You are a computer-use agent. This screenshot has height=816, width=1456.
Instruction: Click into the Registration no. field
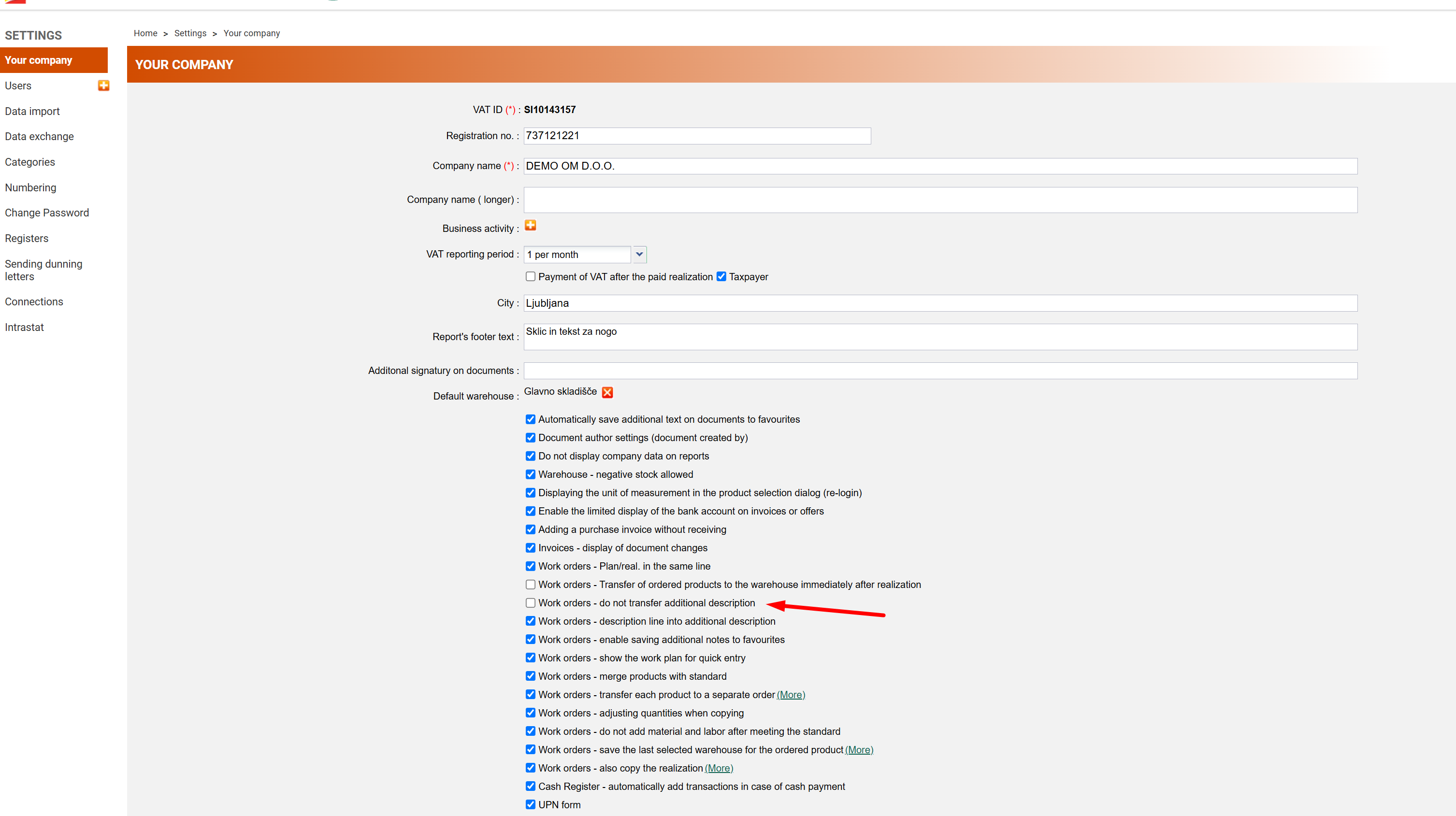696,136
